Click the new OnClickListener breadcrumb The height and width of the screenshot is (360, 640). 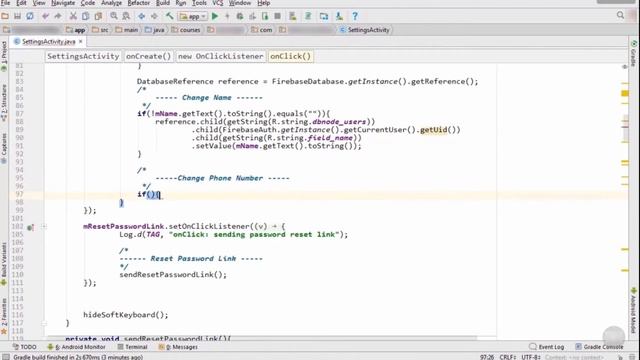(220, 56)
